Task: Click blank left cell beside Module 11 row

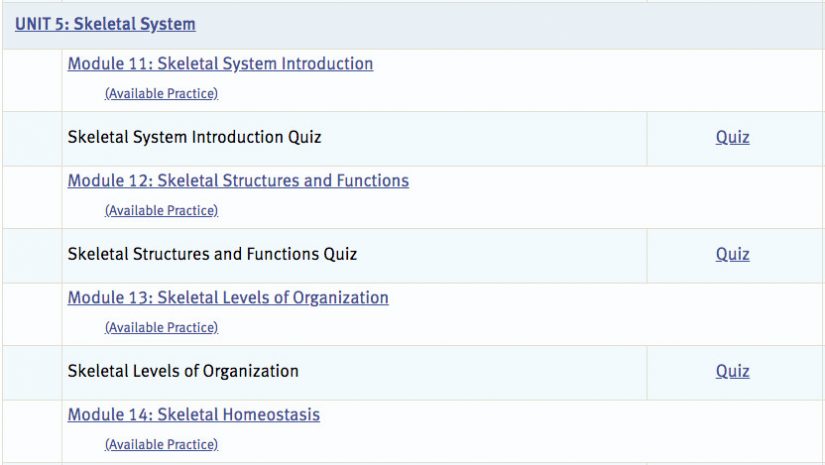Action: 31,80
